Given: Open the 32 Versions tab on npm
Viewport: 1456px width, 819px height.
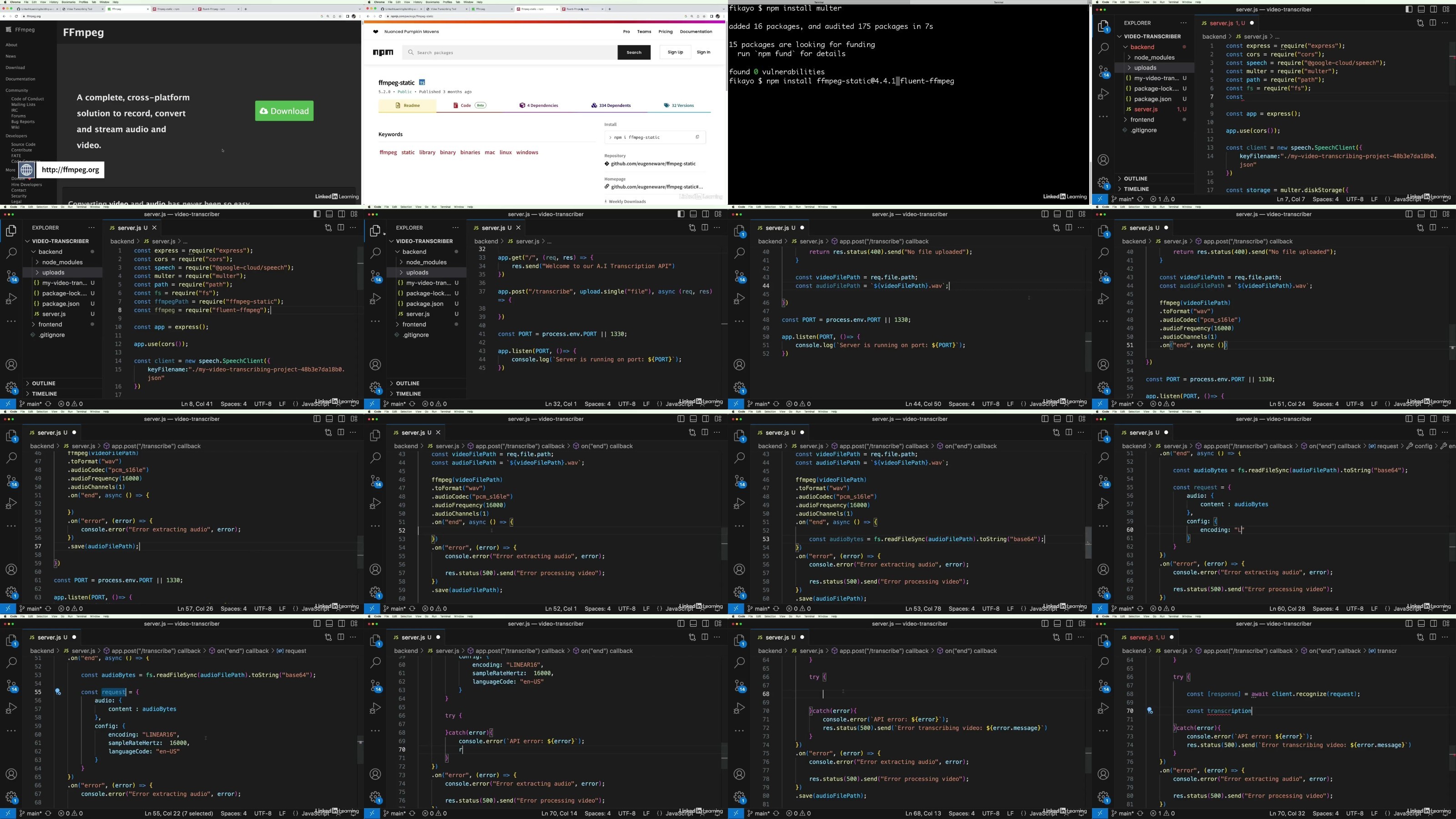Looking at the screenshot, I should 679,106.
